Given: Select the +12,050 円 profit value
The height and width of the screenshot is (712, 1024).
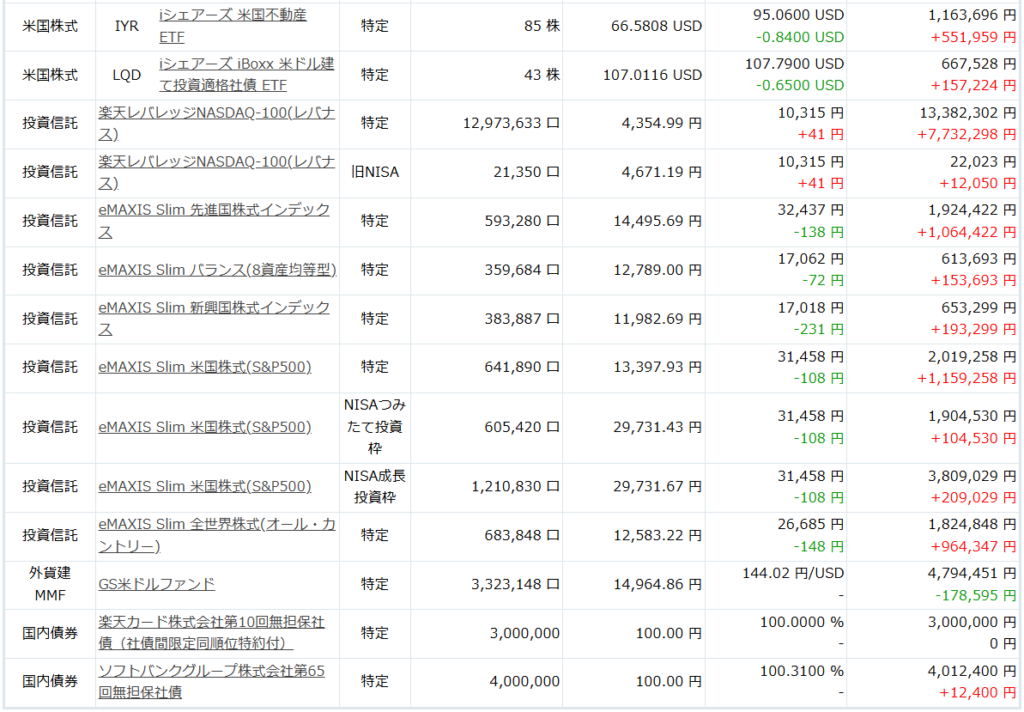Looking at the screenshot, I should (x=978, y=184).
